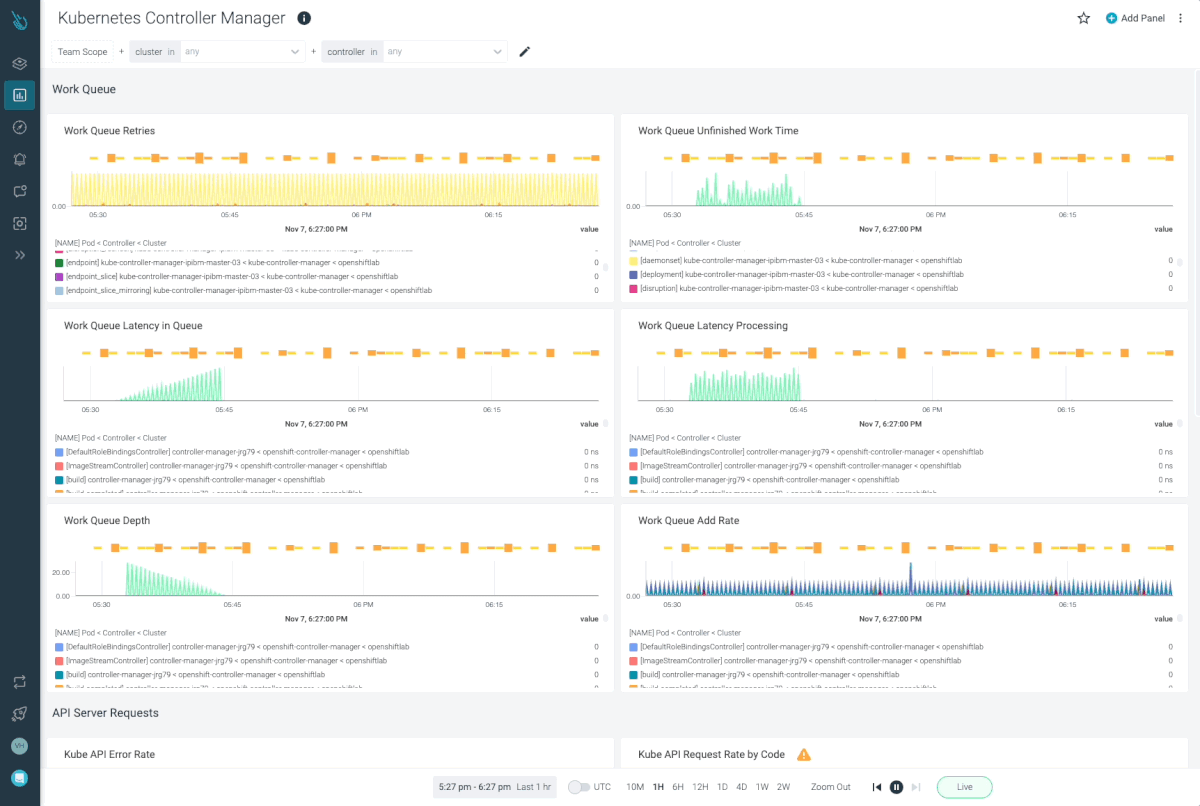Select the 12H time preset
Screen dimensions: 1200x806
point(700,787)
